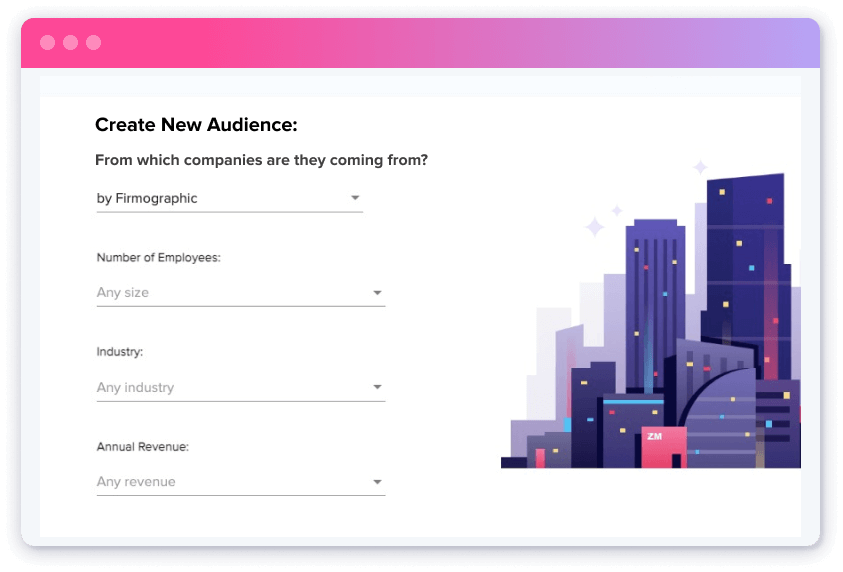The image size is (843, 572).
Task: Click the 'Annual Revenue:' label
Action: click(142, 447)
